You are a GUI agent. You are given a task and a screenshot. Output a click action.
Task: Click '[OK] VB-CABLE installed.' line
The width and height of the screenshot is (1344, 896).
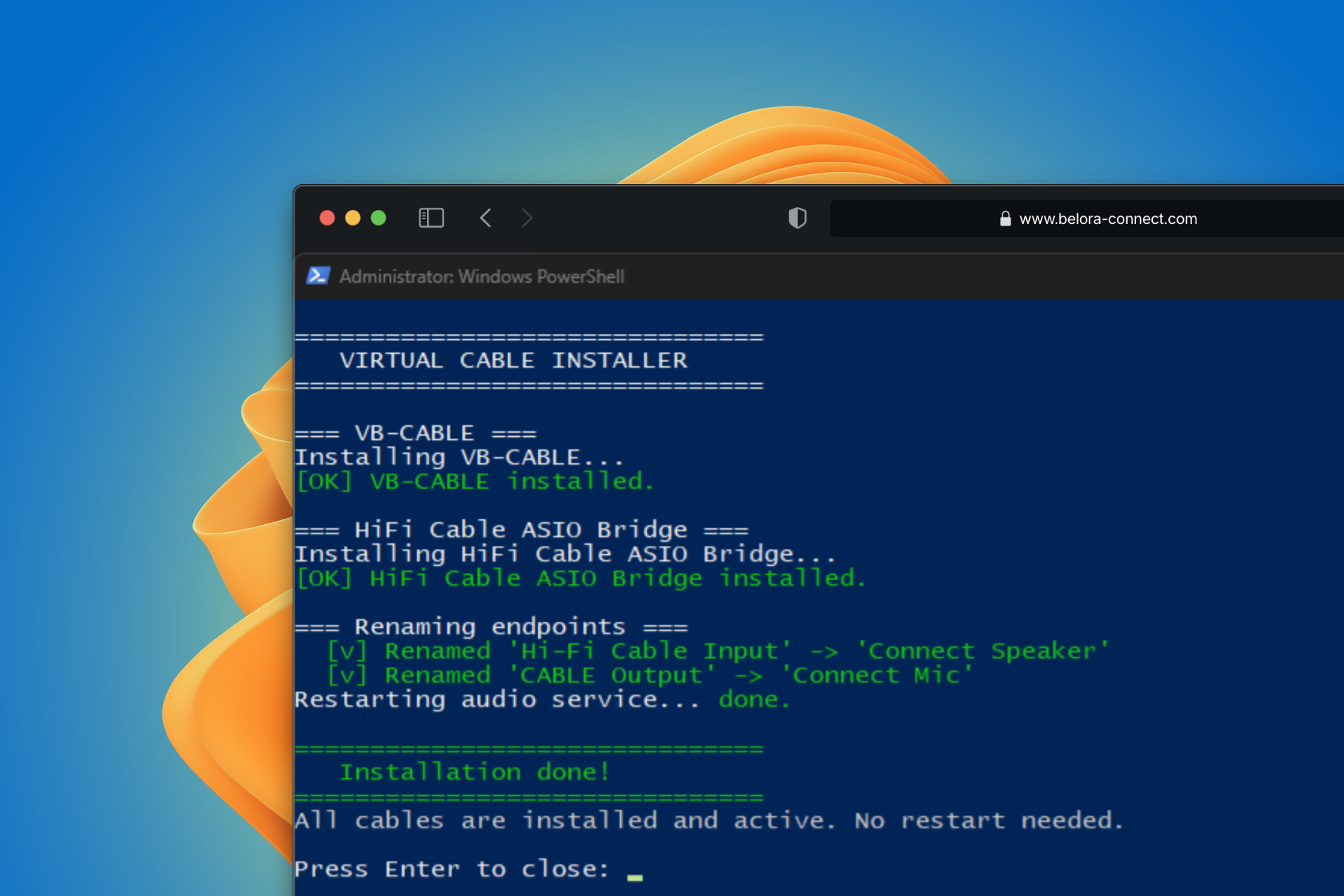pyautogui.click(x=475, y=482)
